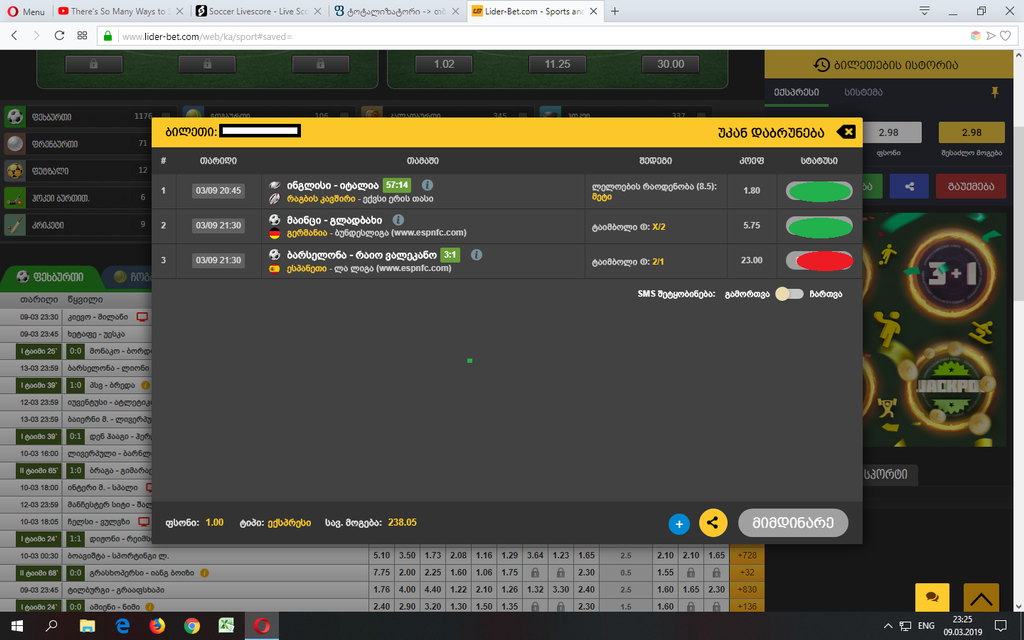Open the chat bubble button

click(x=932, y=597)
